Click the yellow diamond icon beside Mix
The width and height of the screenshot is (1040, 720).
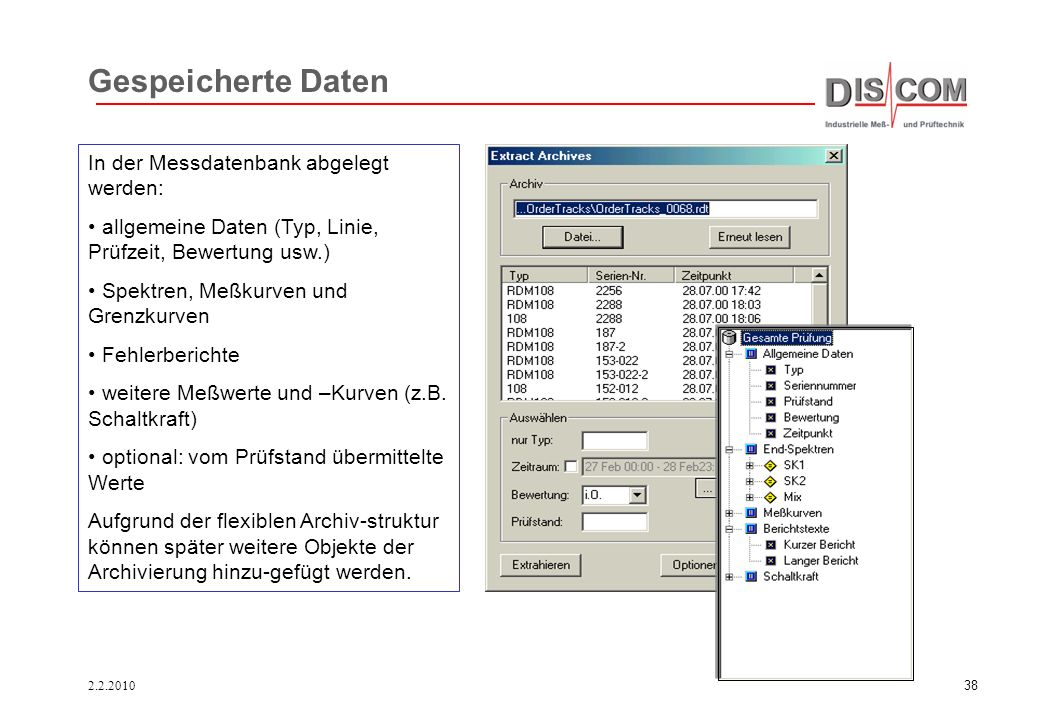click(x=770, y=497)
